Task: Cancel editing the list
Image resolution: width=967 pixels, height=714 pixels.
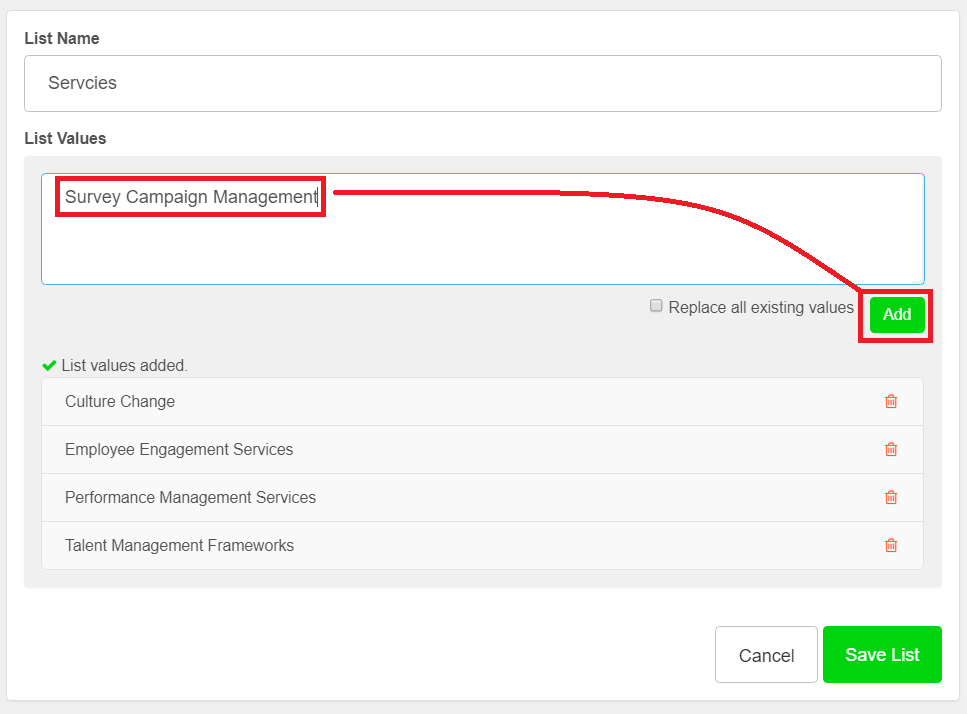Action: [x=766, y=655]
